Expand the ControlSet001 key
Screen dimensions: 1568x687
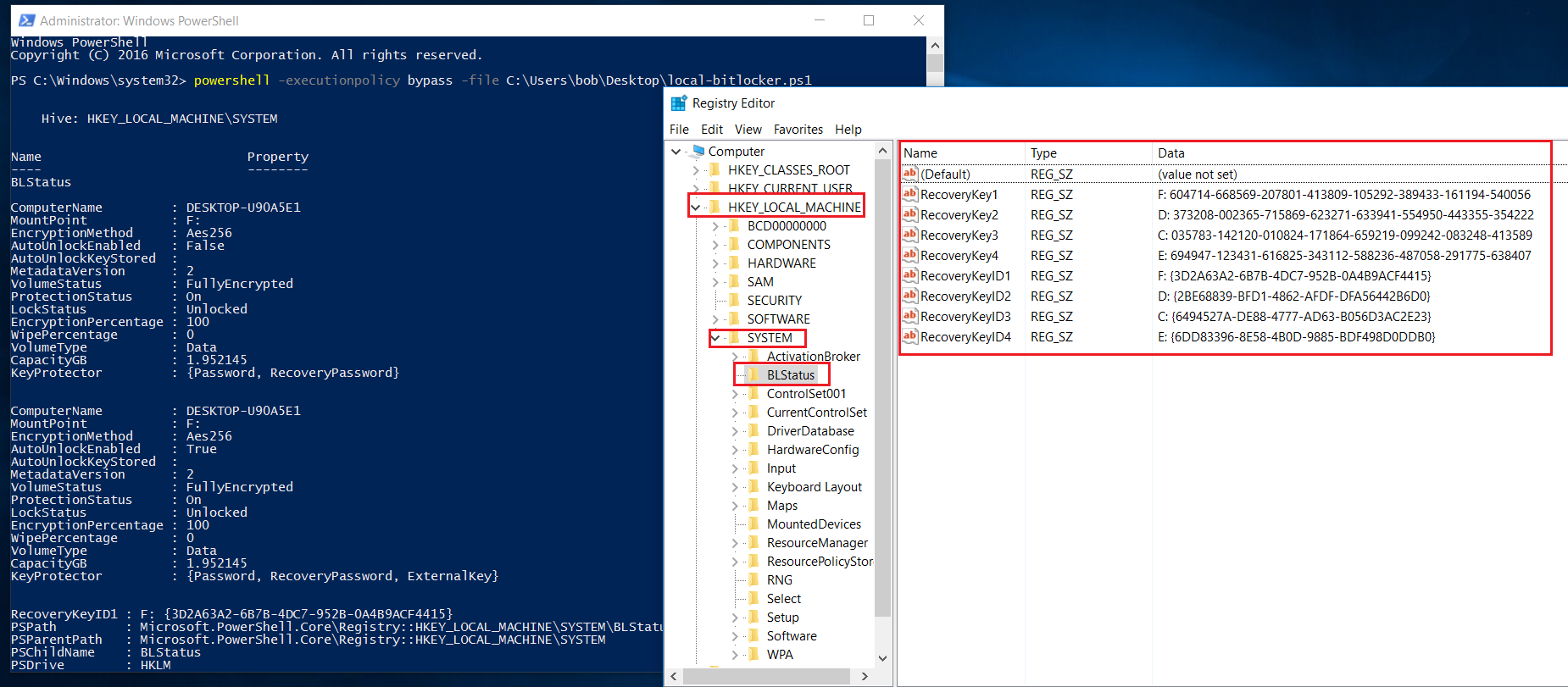735,394
